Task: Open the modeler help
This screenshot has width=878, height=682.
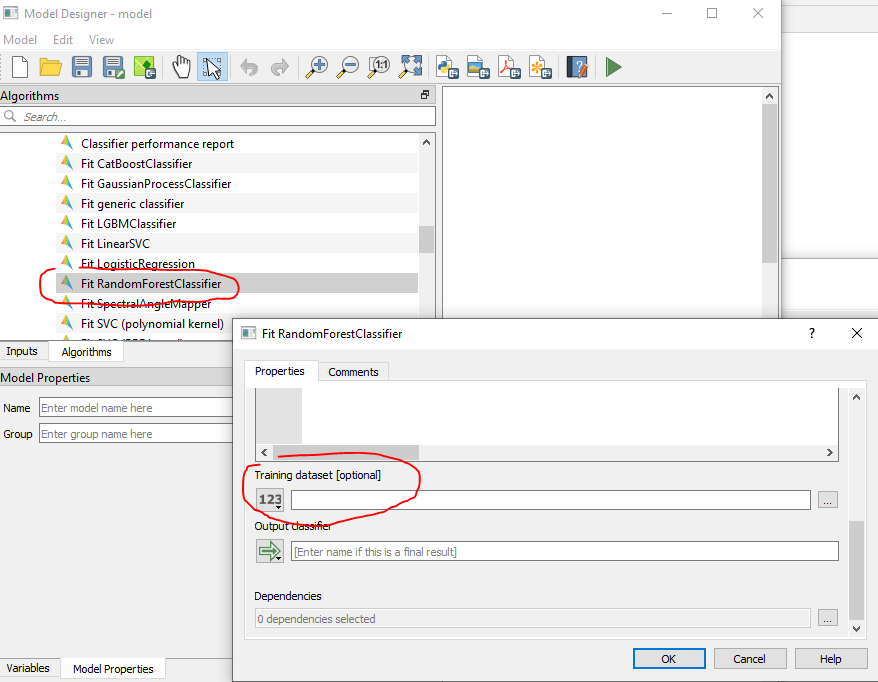Action: pyautogui.click(x=577, y=67)
